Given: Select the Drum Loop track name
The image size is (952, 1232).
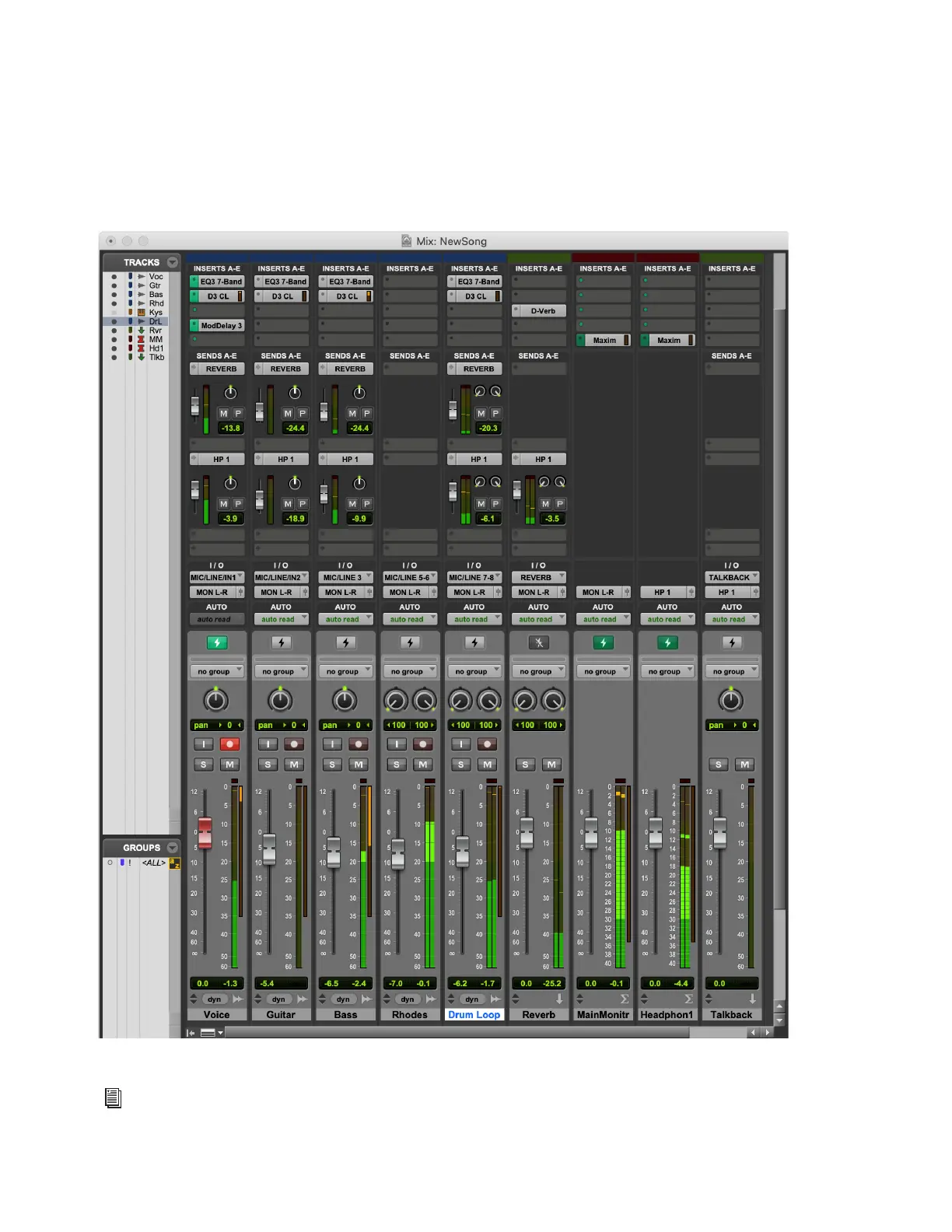Looking at the screenshot, I should pos(474,1015).
